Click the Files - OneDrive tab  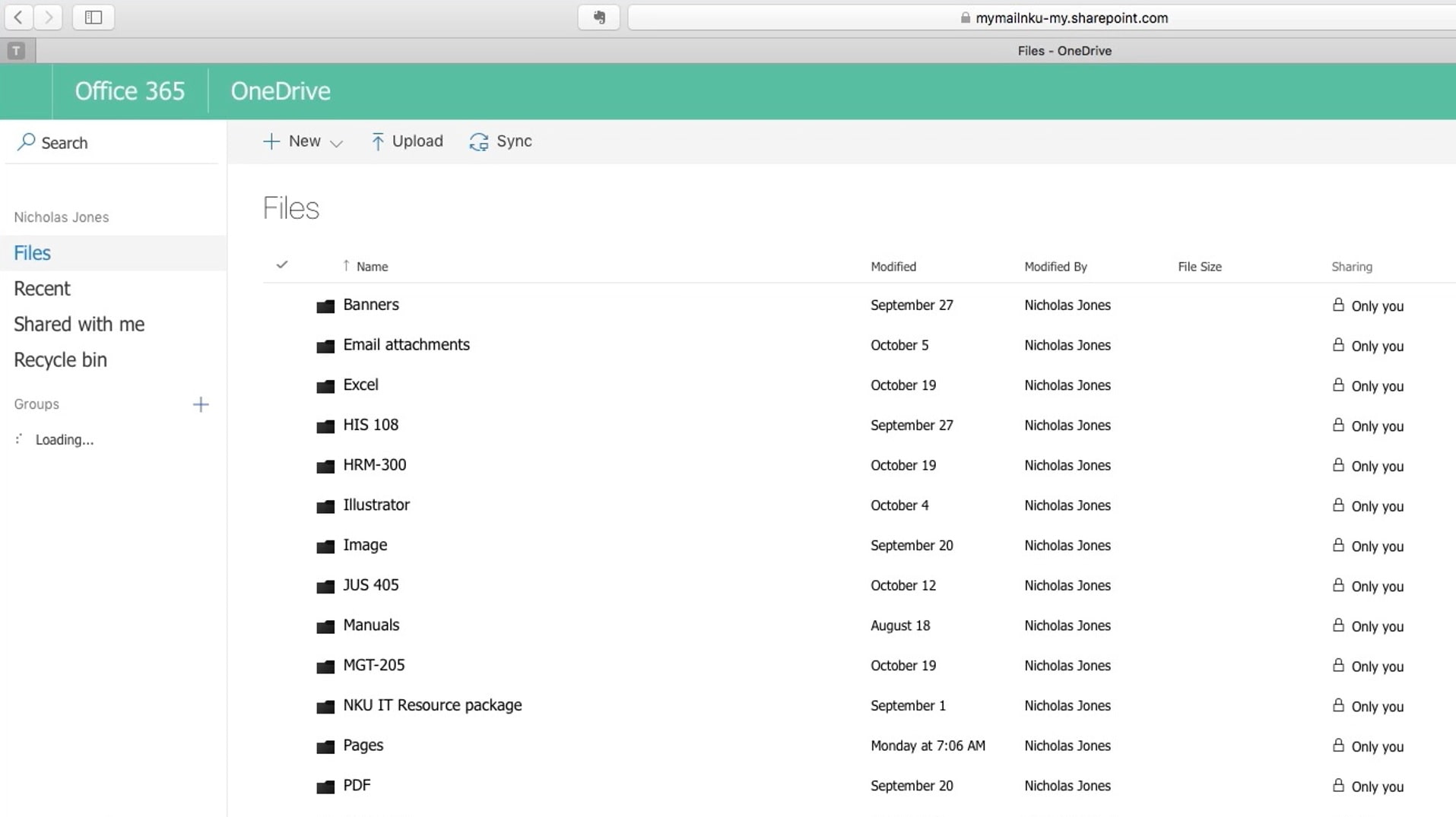(x=1064, y=51)
